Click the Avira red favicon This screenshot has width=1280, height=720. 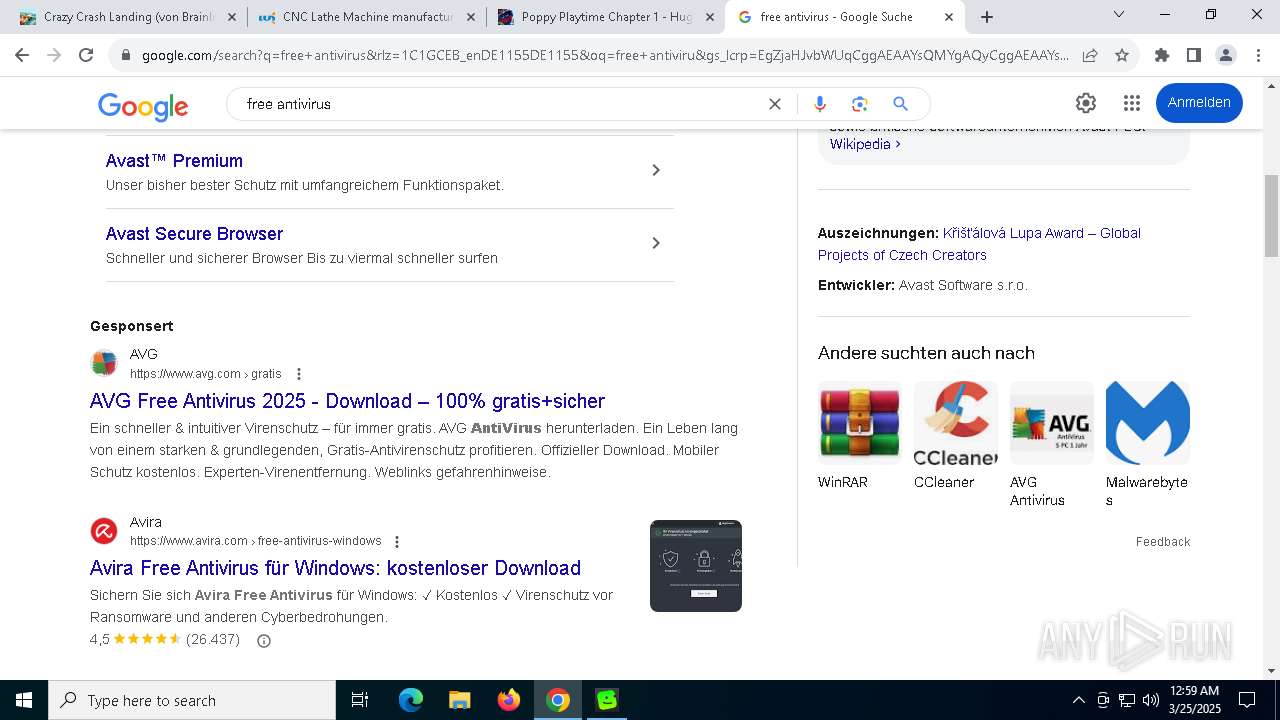tap(104, 531)
